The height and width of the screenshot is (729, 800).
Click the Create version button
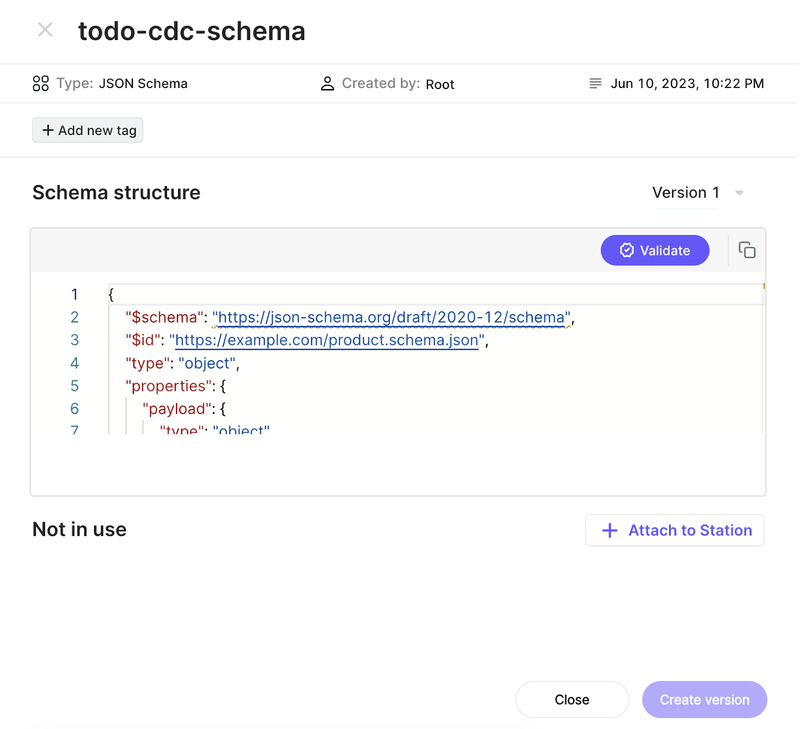coord(704,700)
